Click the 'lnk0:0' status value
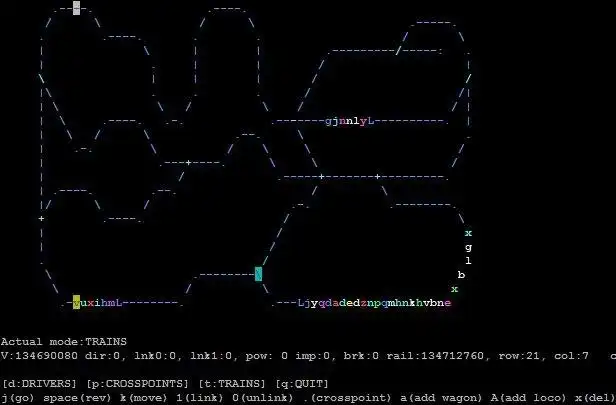This screenshot has width=616, height=405. click(157, 356)
